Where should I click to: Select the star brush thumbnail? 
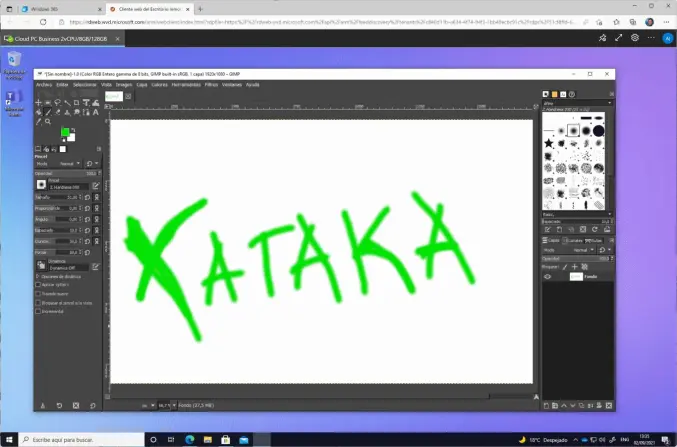click(x=549, y=143)
